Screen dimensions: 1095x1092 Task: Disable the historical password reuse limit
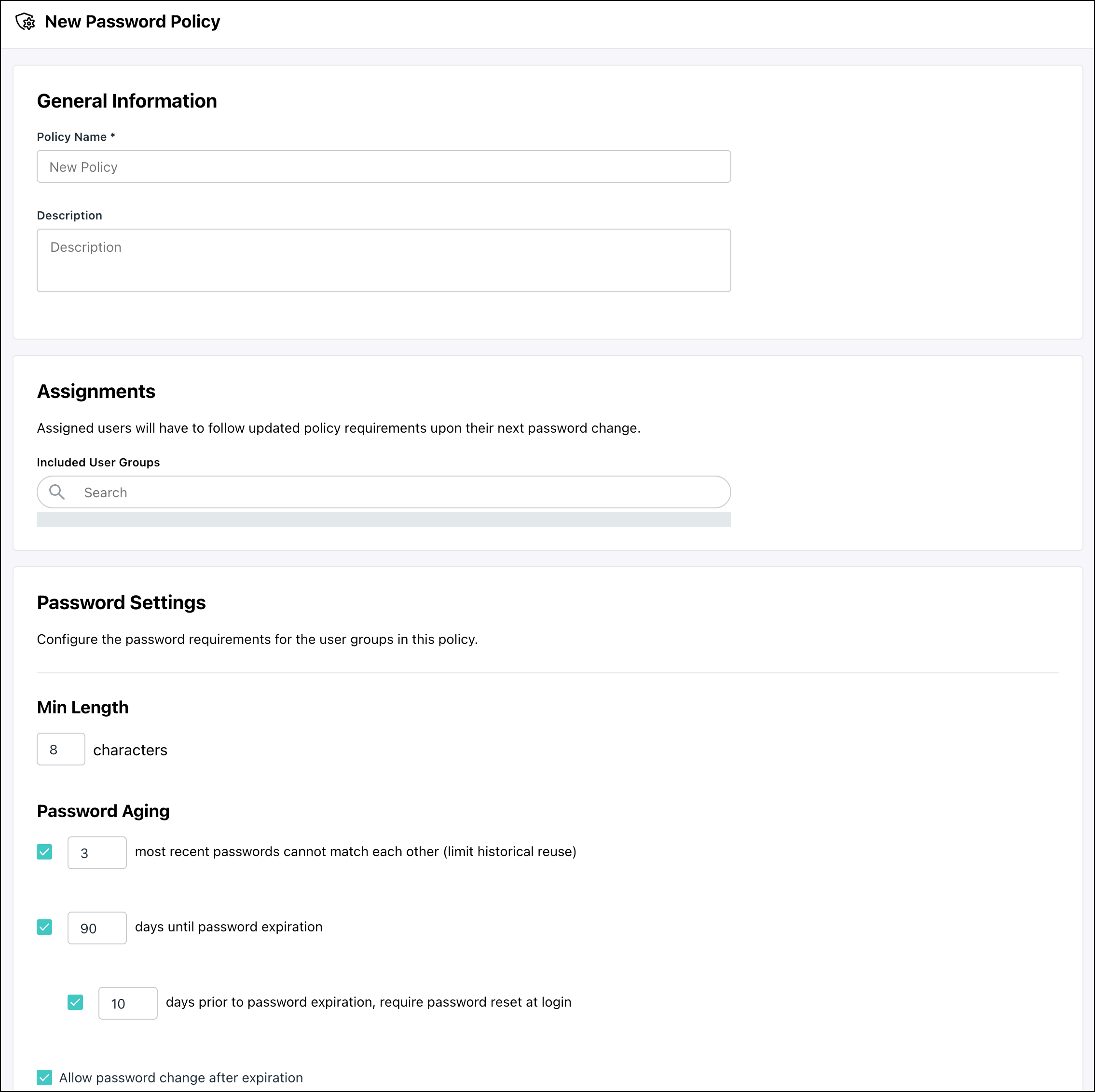click(x=44, y=852)
